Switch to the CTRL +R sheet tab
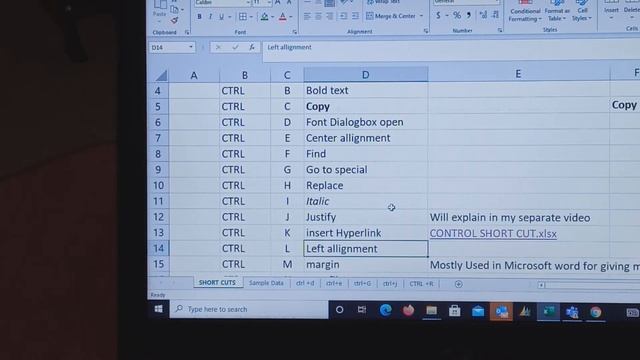 pyautogui.click(x=421, y=284)
